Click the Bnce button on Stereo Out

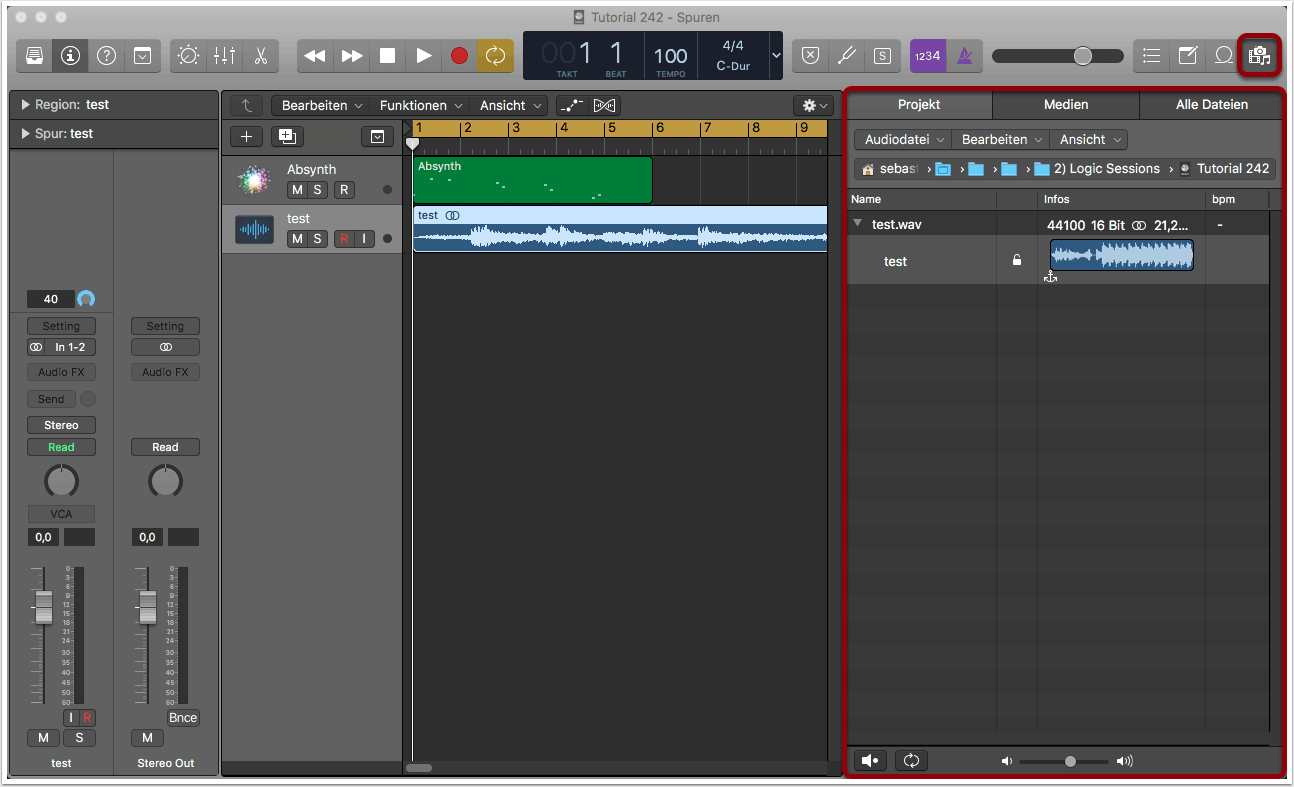coord(183,718)
